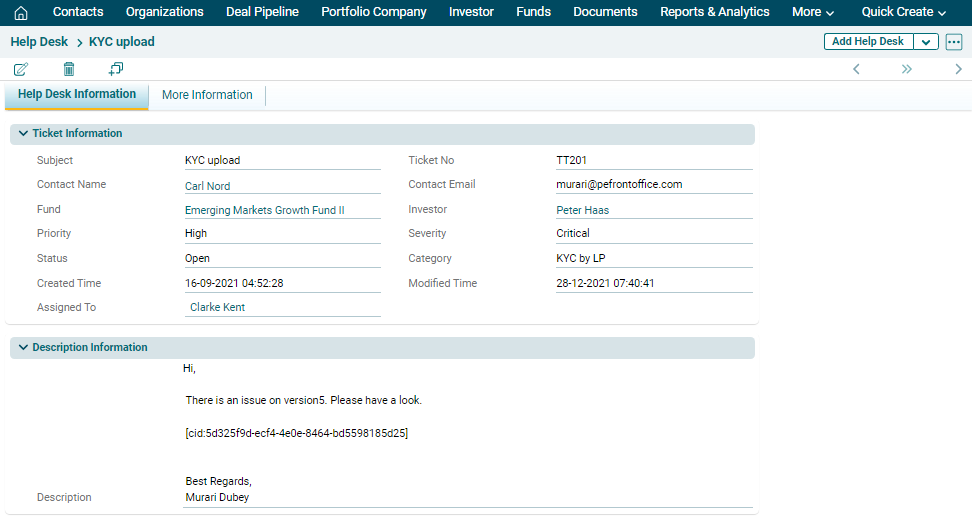Click the duplicate record icon
Viewport: 972px width, 520px height.
[x=116, y=69]
